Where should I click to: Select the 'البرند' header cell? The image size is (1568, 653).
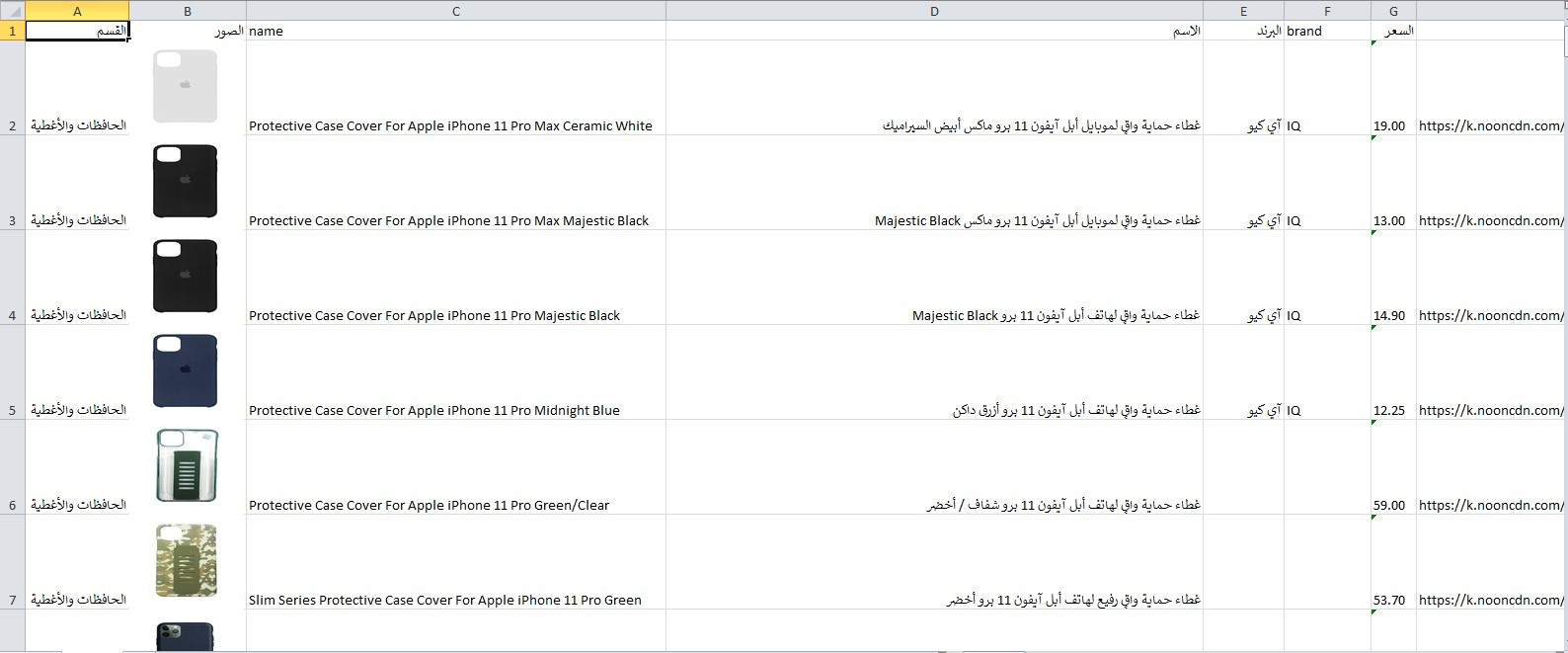(1243, 31)
